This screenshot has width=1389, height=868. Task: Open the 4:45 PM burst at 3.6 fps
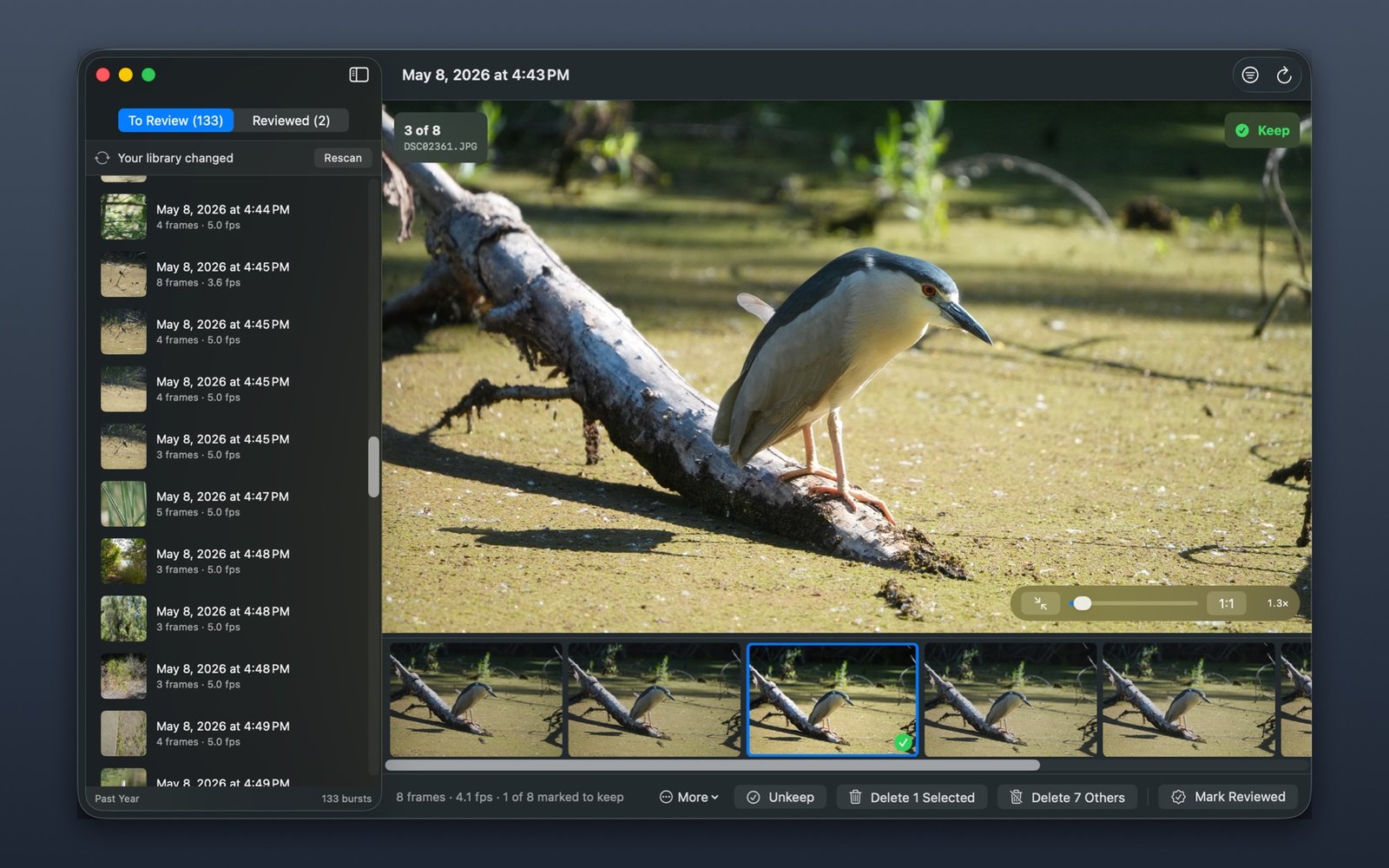pyautogui.click(x=233, y=274)
